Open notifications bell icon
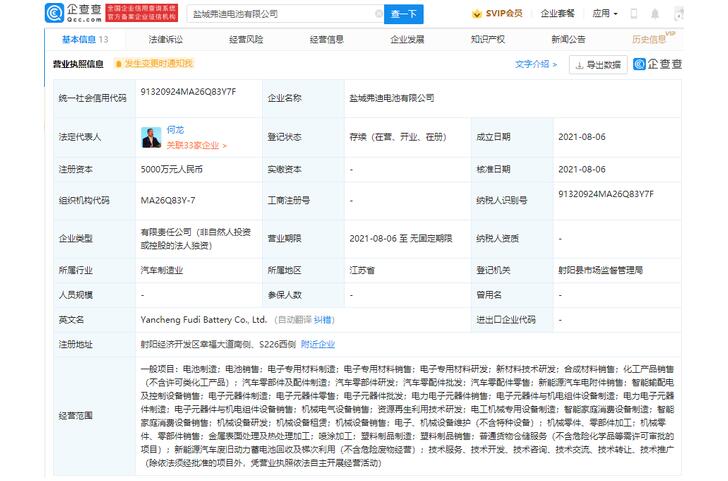This screenshot has height=481, width=728. pos(655,13)
